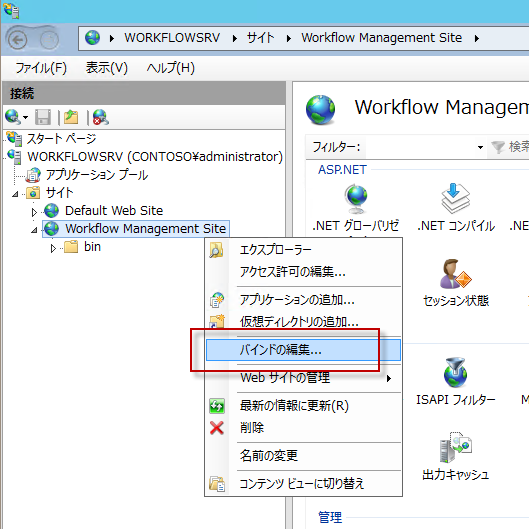Select Workflow Management Site tree node

click(145, 229)
